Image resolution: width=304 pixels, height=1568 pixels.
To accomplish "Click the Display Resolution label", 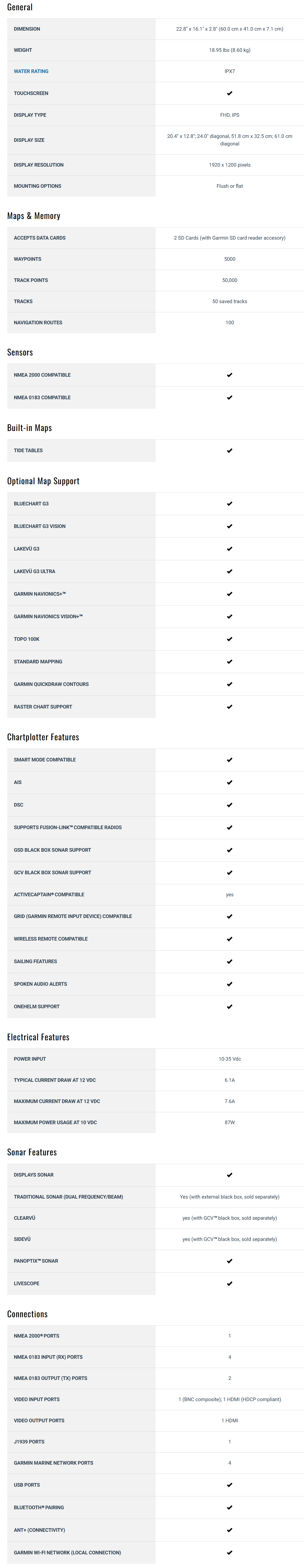I will pyautogui.click(x=38, y=165).
